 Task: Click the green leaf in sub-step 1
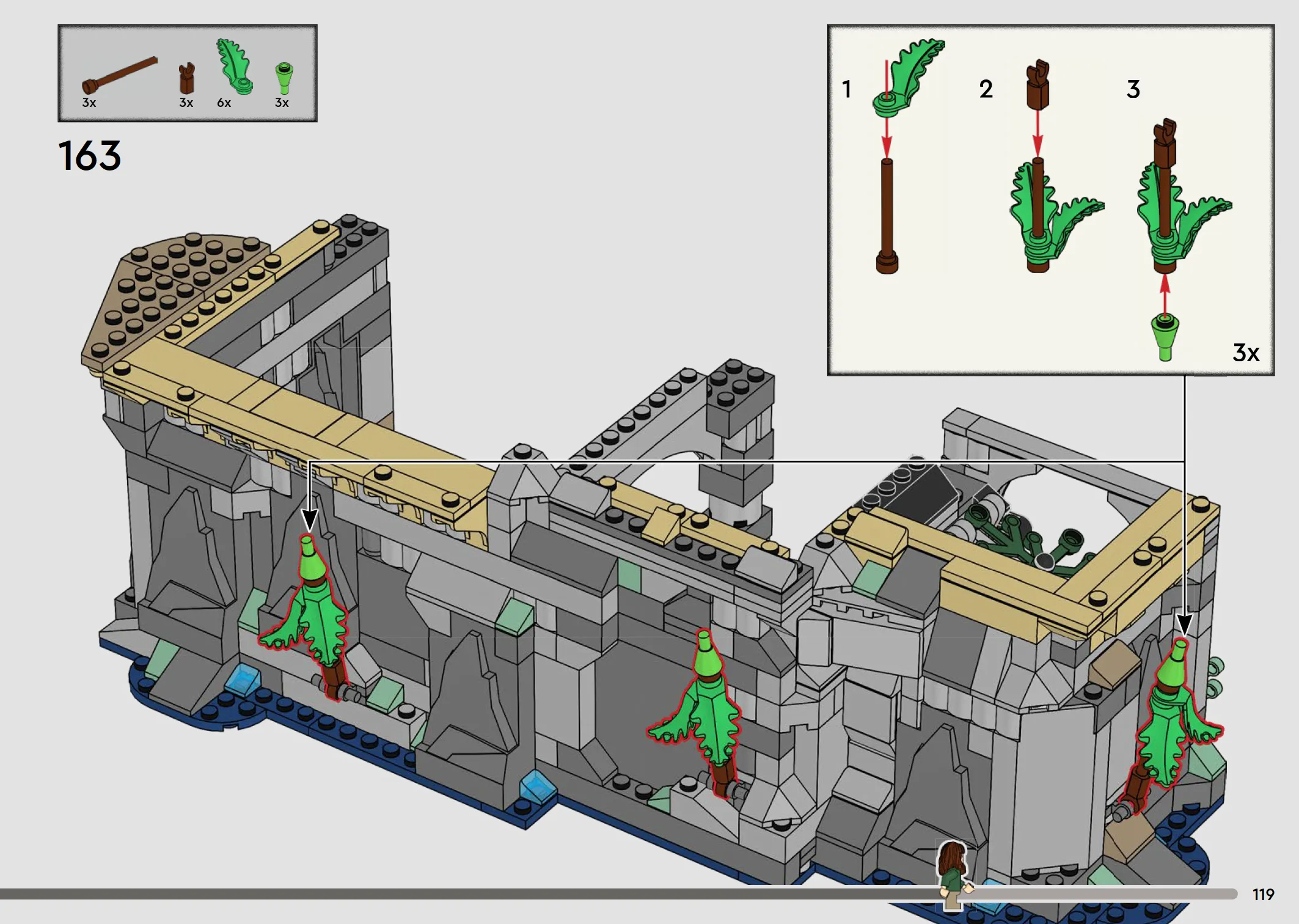[x=909, y=78]
